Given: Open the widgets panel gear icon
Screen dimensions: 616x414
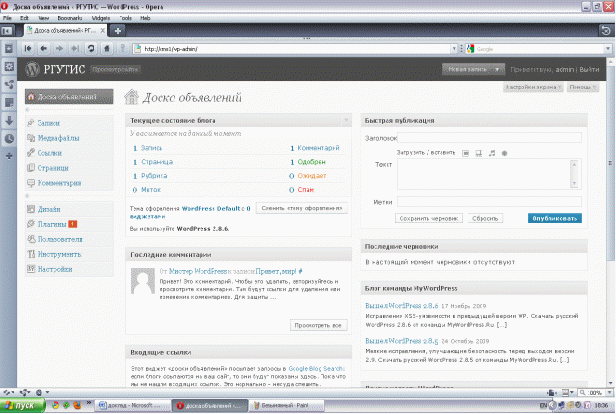Looking at the screenshot, I should click(x=9, y=66).
